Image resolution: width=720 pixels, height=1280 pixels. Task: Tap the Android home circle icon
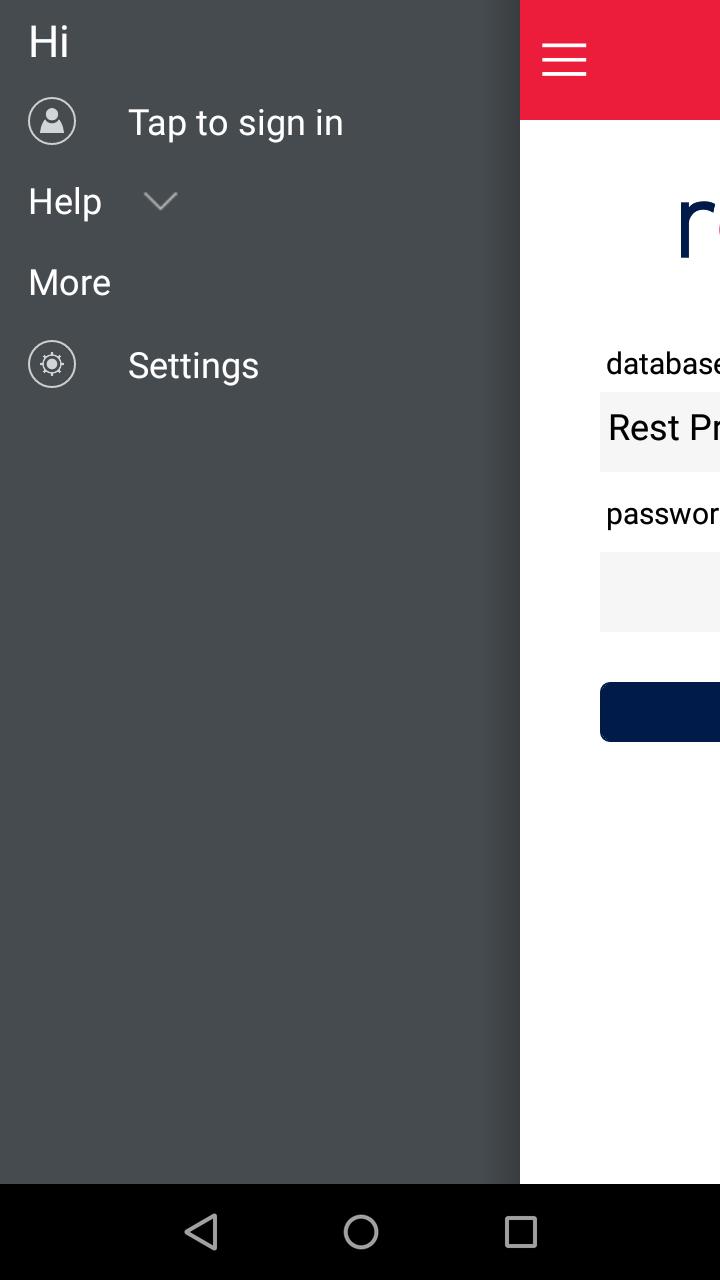(x=361, y=1232)
